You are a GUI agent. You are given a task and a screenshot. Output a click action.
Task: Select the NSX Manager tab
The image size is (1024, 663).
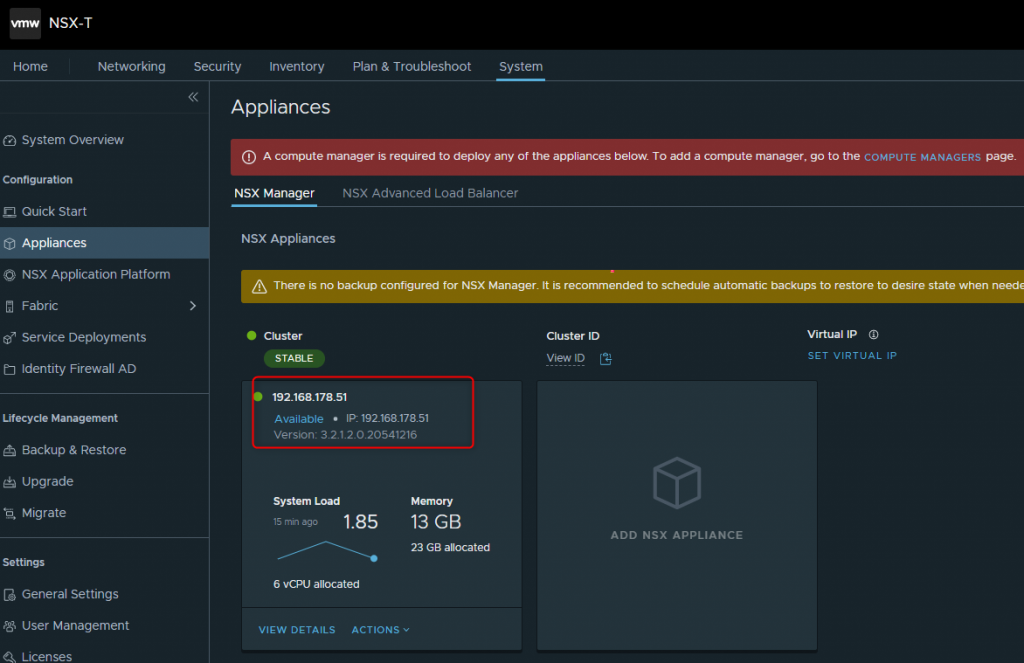[274, 193]
